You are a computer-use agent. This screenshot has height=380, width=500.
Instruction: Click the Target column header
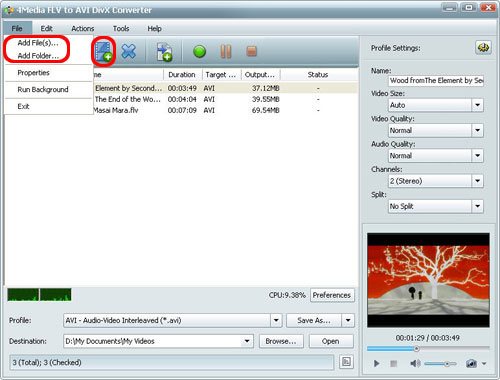pyautogui.click(x=222, y=75)
